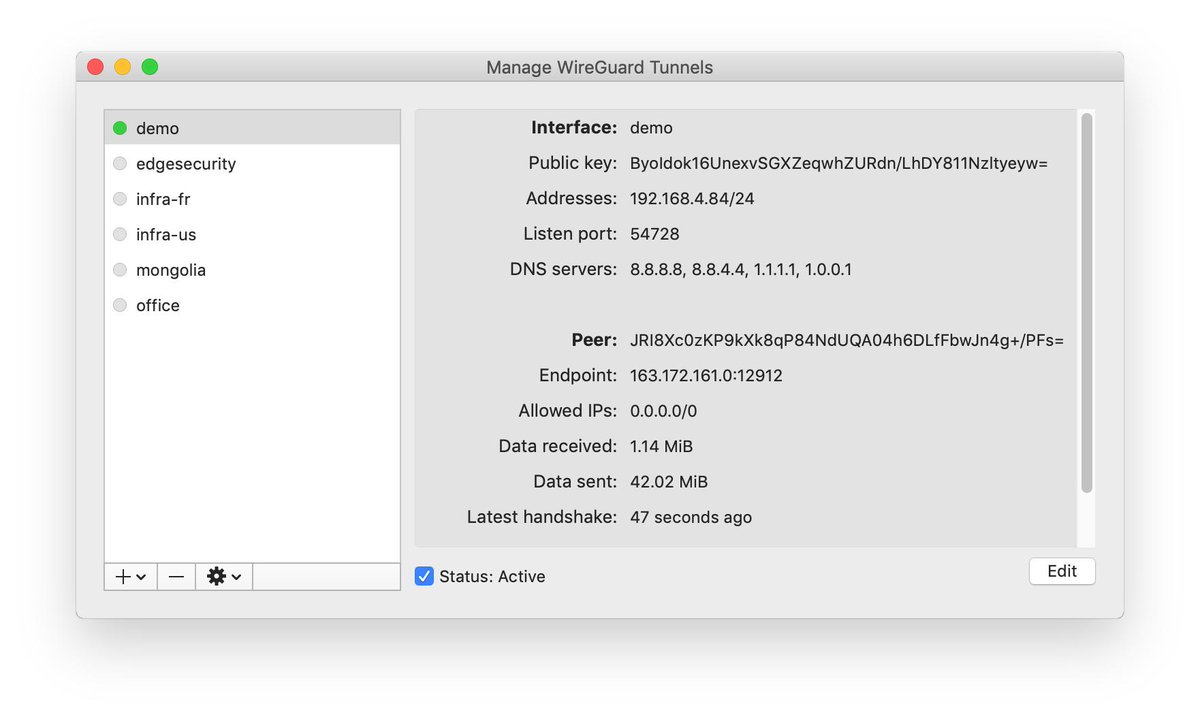Viewport: 1200px width, 719px height.
Task: Click the endpoint 163.172.161.0:12912
Action: tap(706, 376)
